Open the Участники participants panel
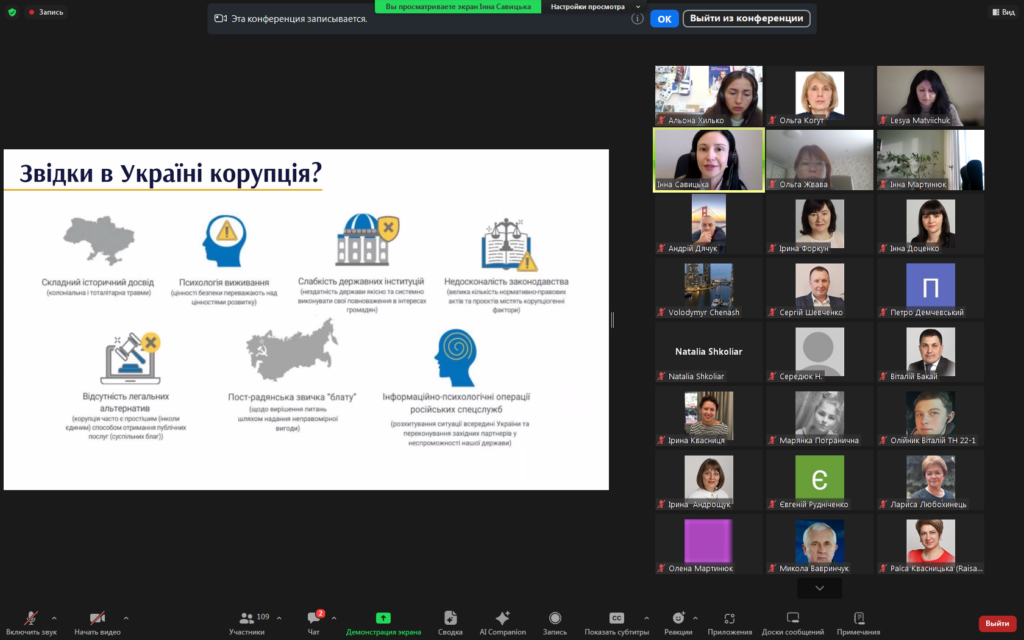Image resolution: width=1024 pixels, height=640 pixels. click(x=247, y=619)
